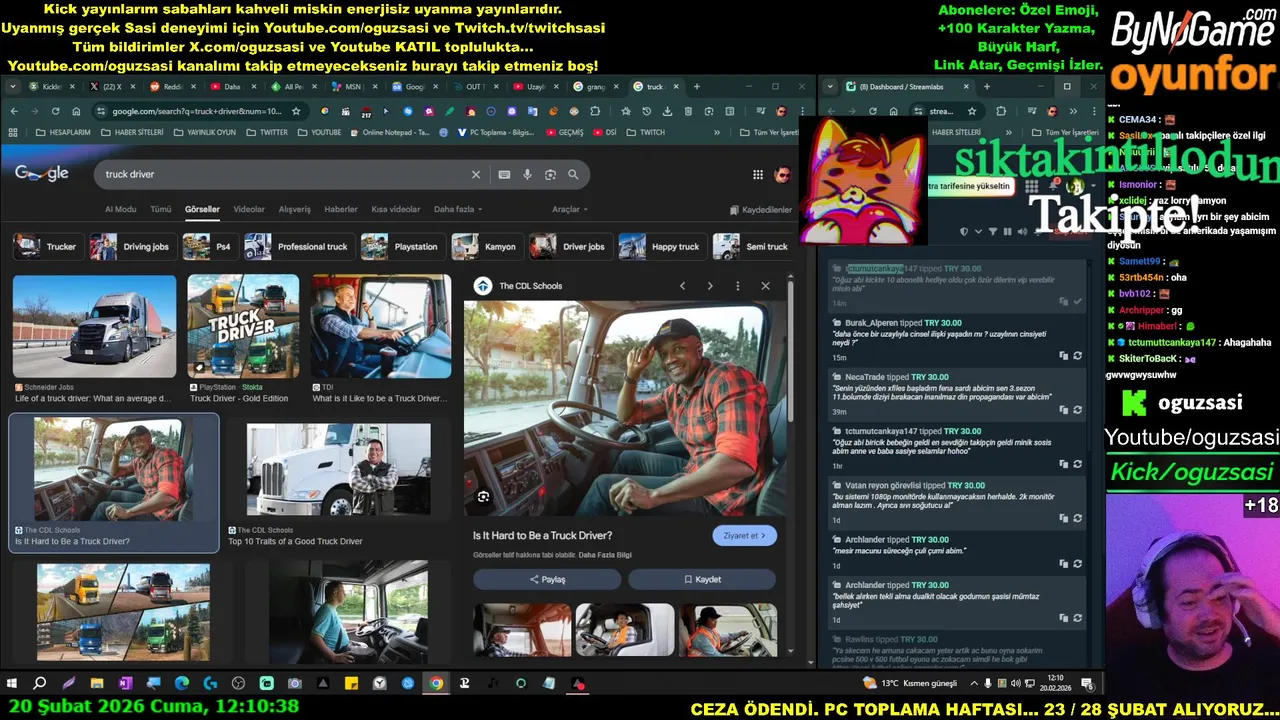Image resolution: width=1280 pixels, height=720 pixels.
Task: Open Google account avatar on search page
Action: click(x=782, y=174)
